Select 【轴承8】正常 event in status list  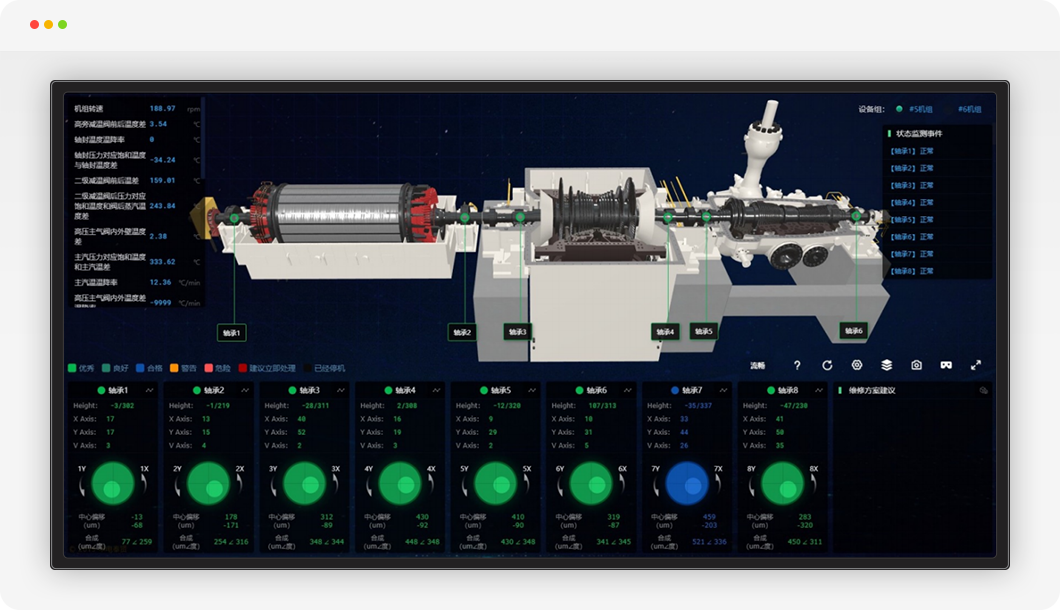tap(911, 271)
